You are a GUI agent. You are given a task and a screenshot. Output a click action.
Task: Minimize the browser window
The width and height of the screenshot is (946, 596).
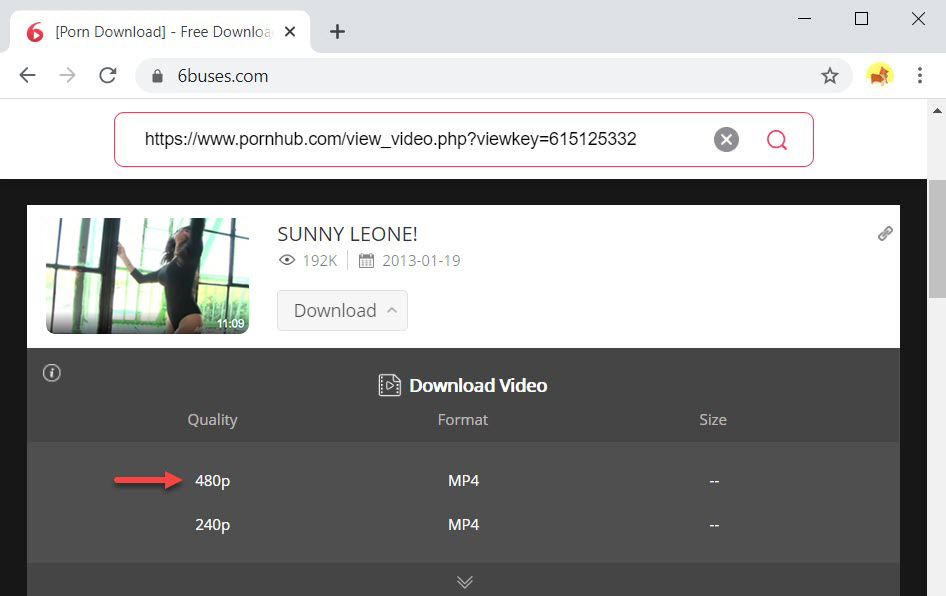point(804,19)
